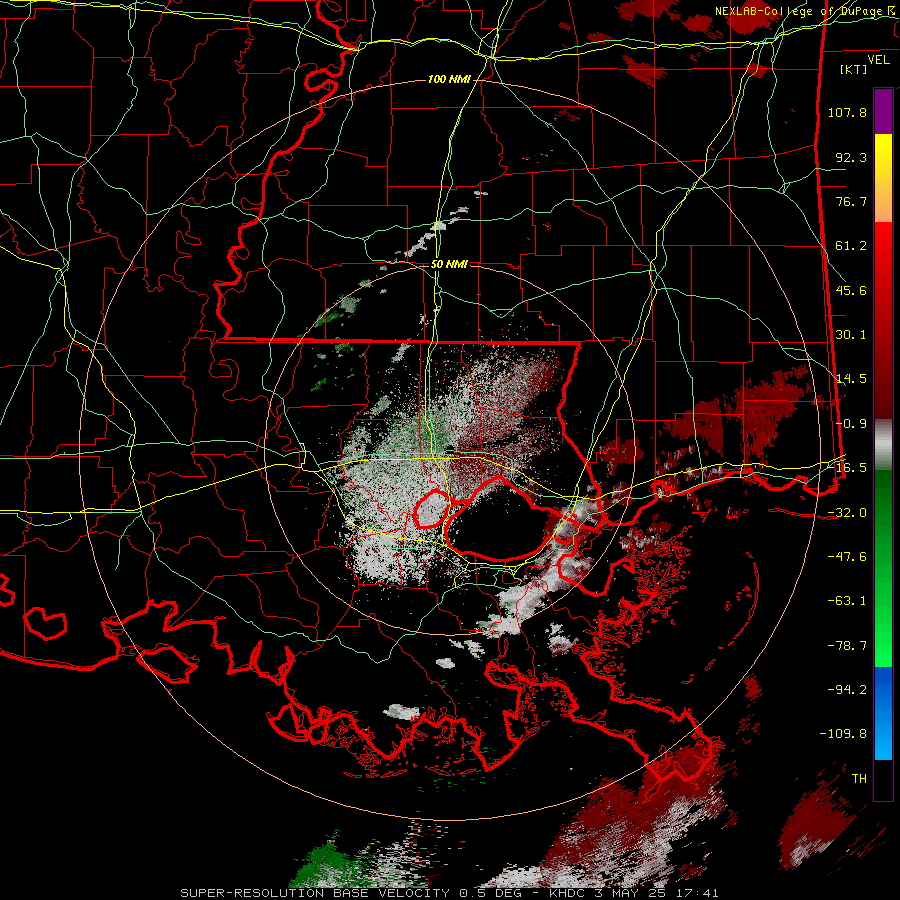Image resolution: width=900 pixels, height=900 pixels.
Task: Click the 14.5 velocity scale value
Action: pos(851,379)
